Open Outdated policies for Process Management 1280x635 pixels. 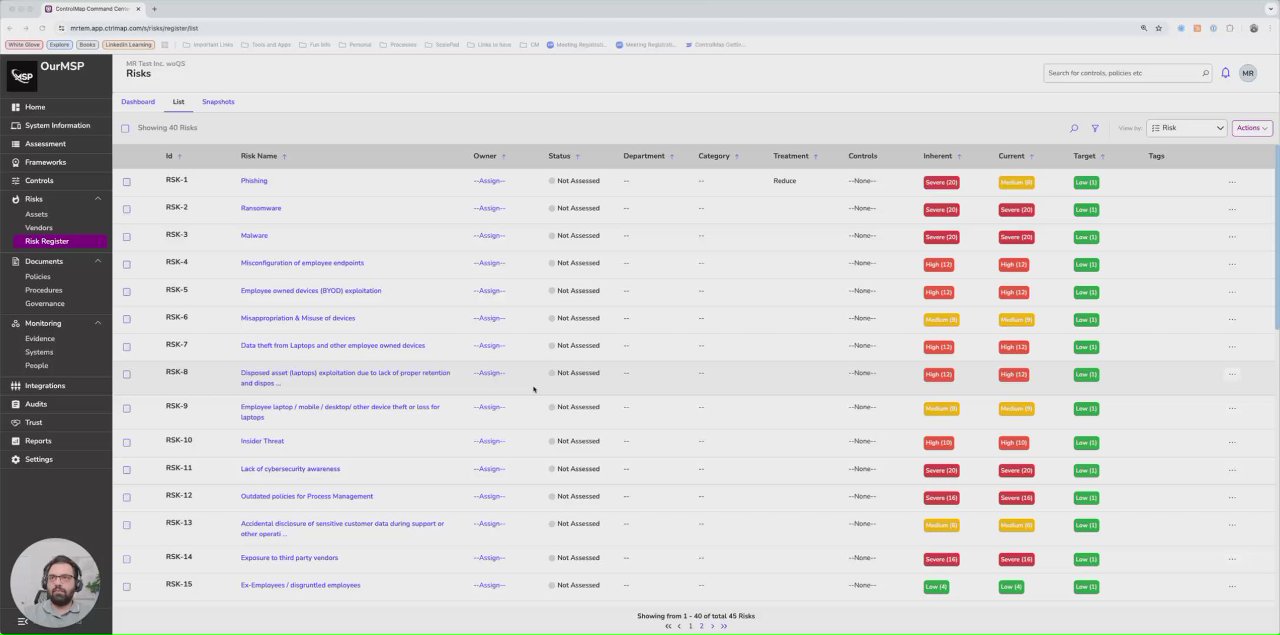[x=307, y=496]
